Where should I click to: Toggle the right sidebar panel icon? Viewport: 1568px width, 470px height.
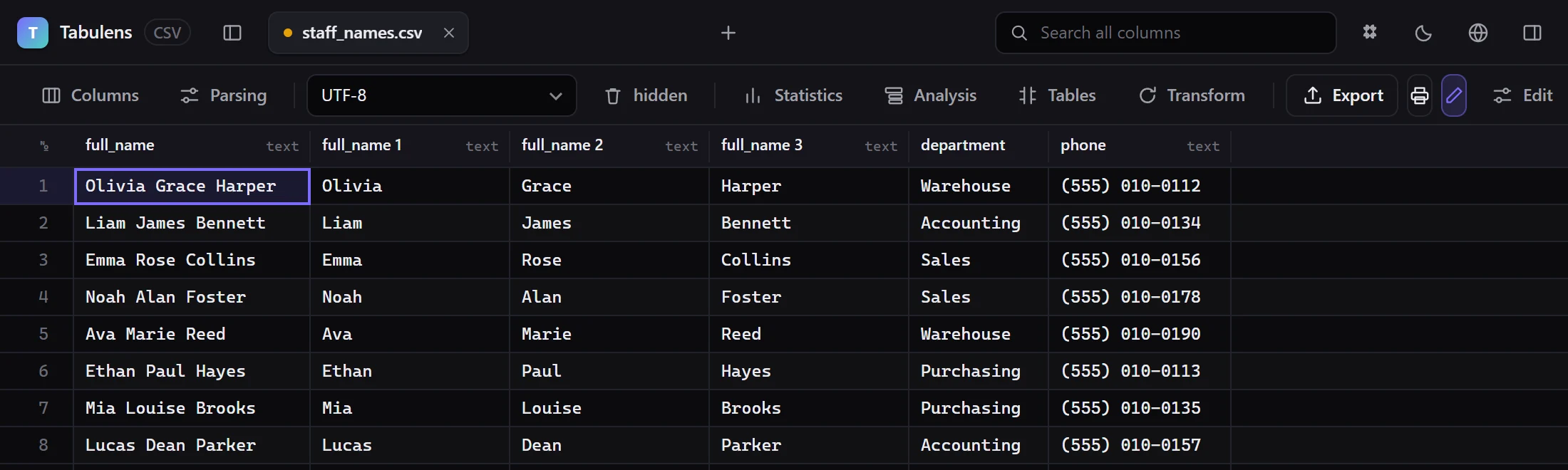(1532, 33)
